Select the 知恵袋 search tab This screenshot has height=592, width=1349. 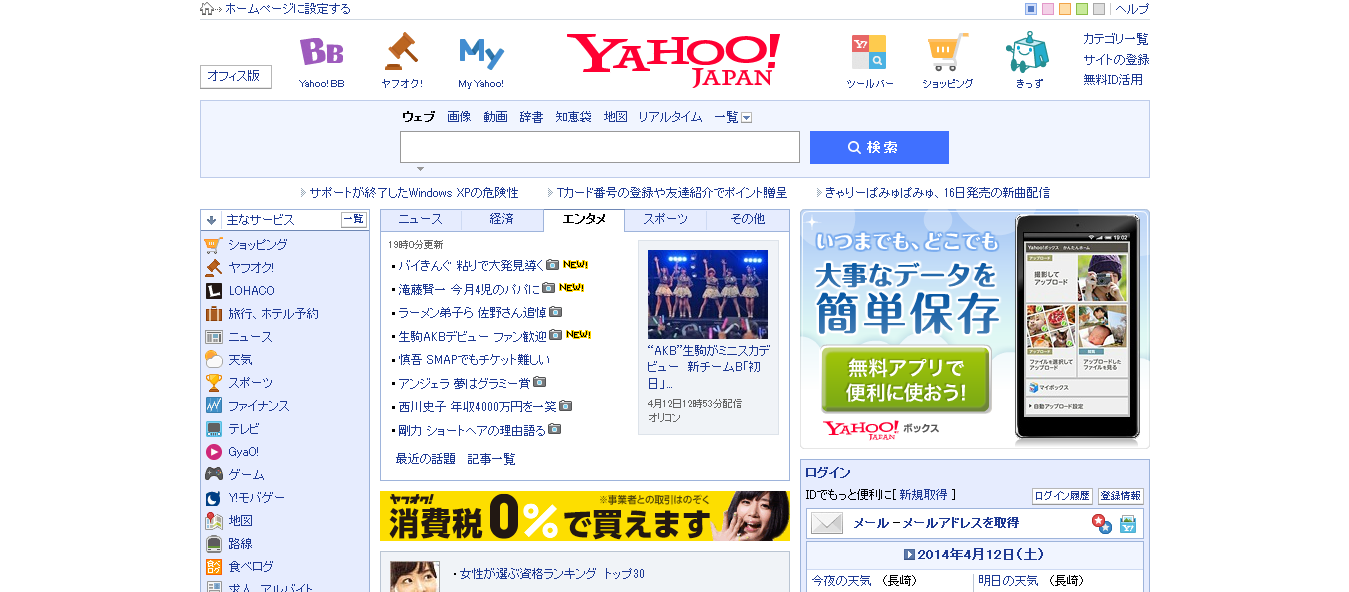click(x=573, y=117)
